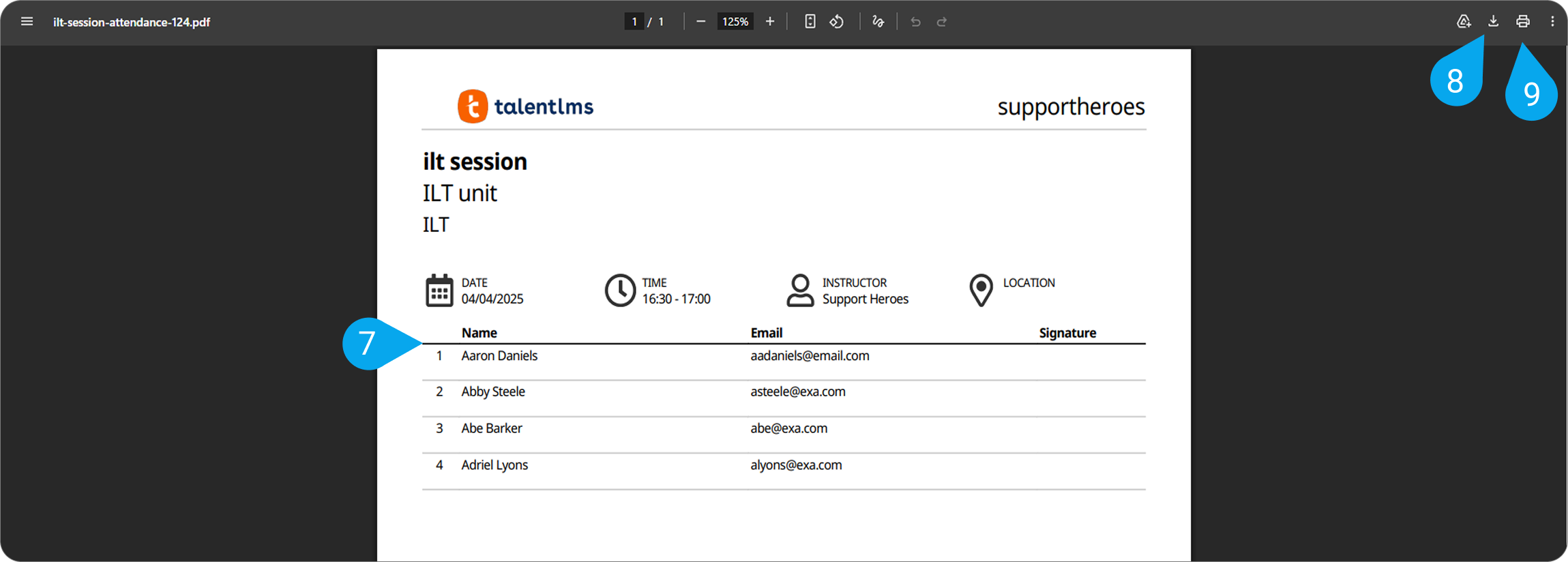
Task: Click the talentlms logo
Action: tap(525, 106)
